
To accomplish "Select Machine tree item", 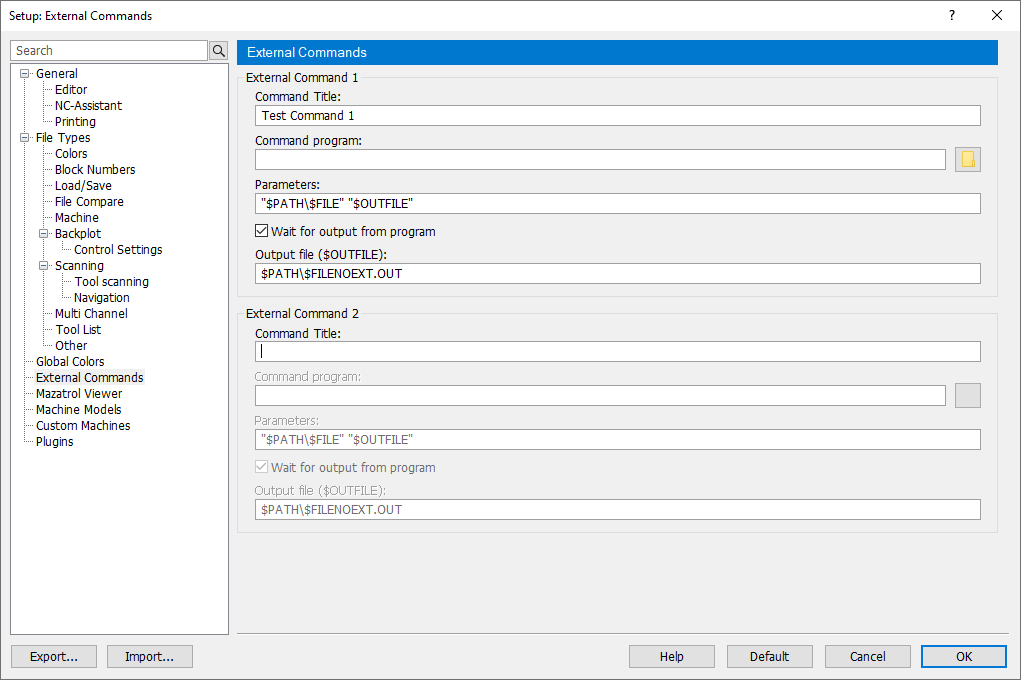I will [x=76, y=218].
